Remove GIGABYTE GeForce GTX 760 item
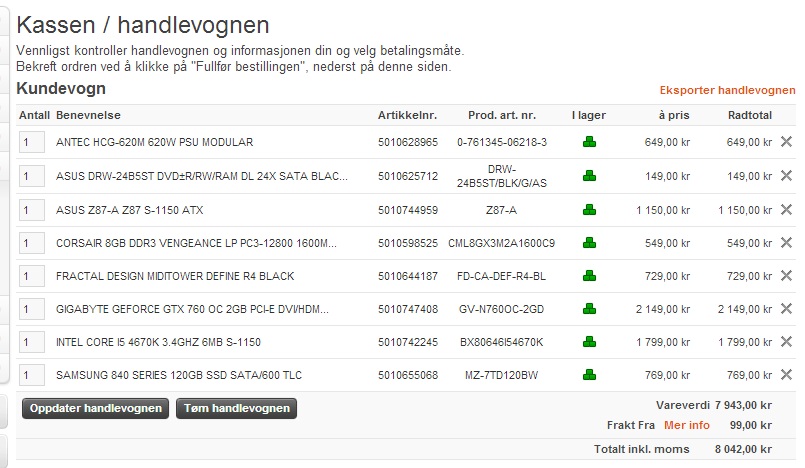The image size is (805, 468). 786,308
